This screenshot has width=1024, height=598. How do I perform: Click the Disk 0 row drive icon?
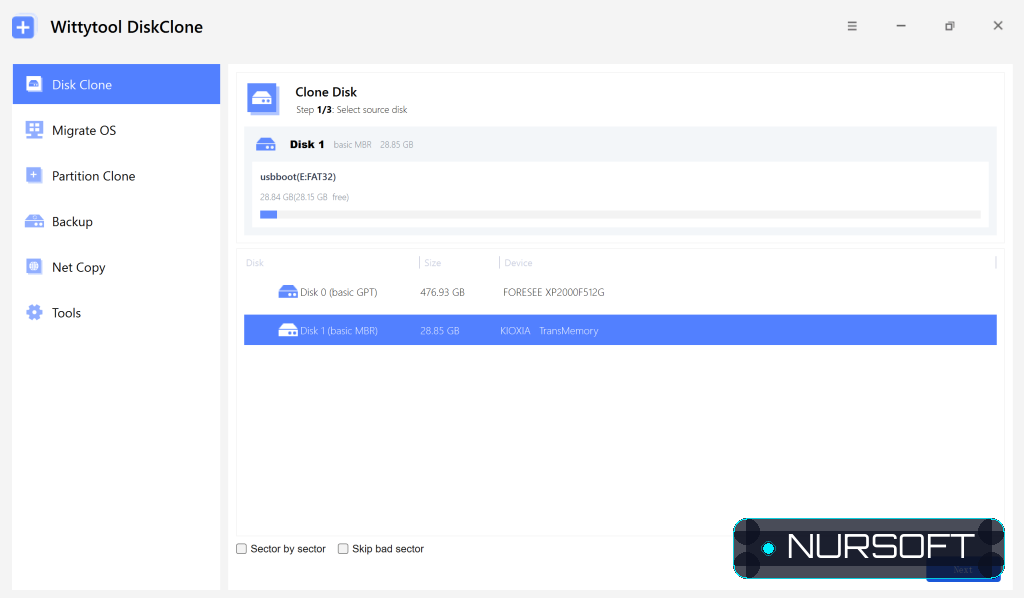(288, 292)
